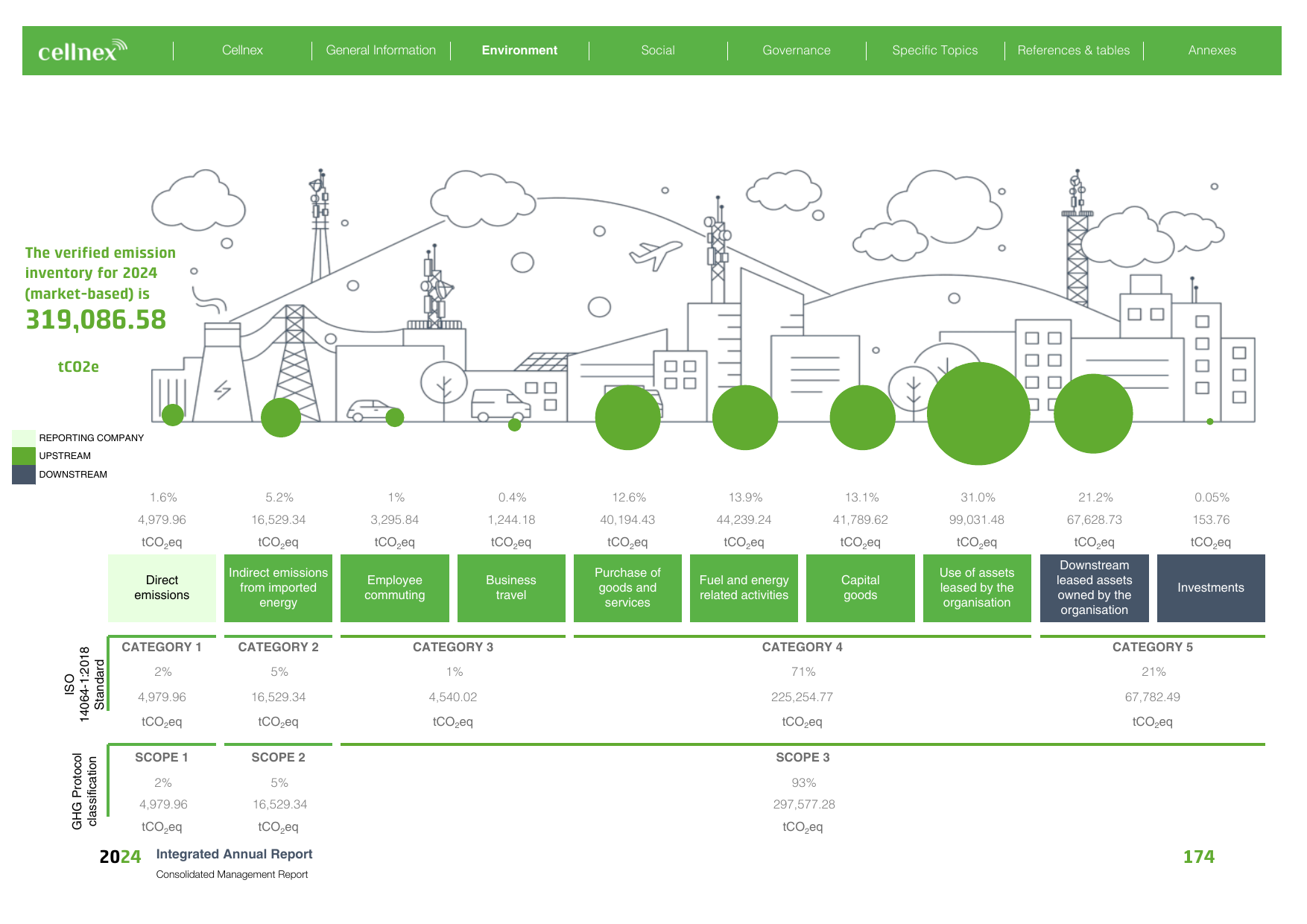This screenshot has height=924, width=1307.
Task: Select Use of assets leased box
Action: pyautogui.click(x=977, y=588)
